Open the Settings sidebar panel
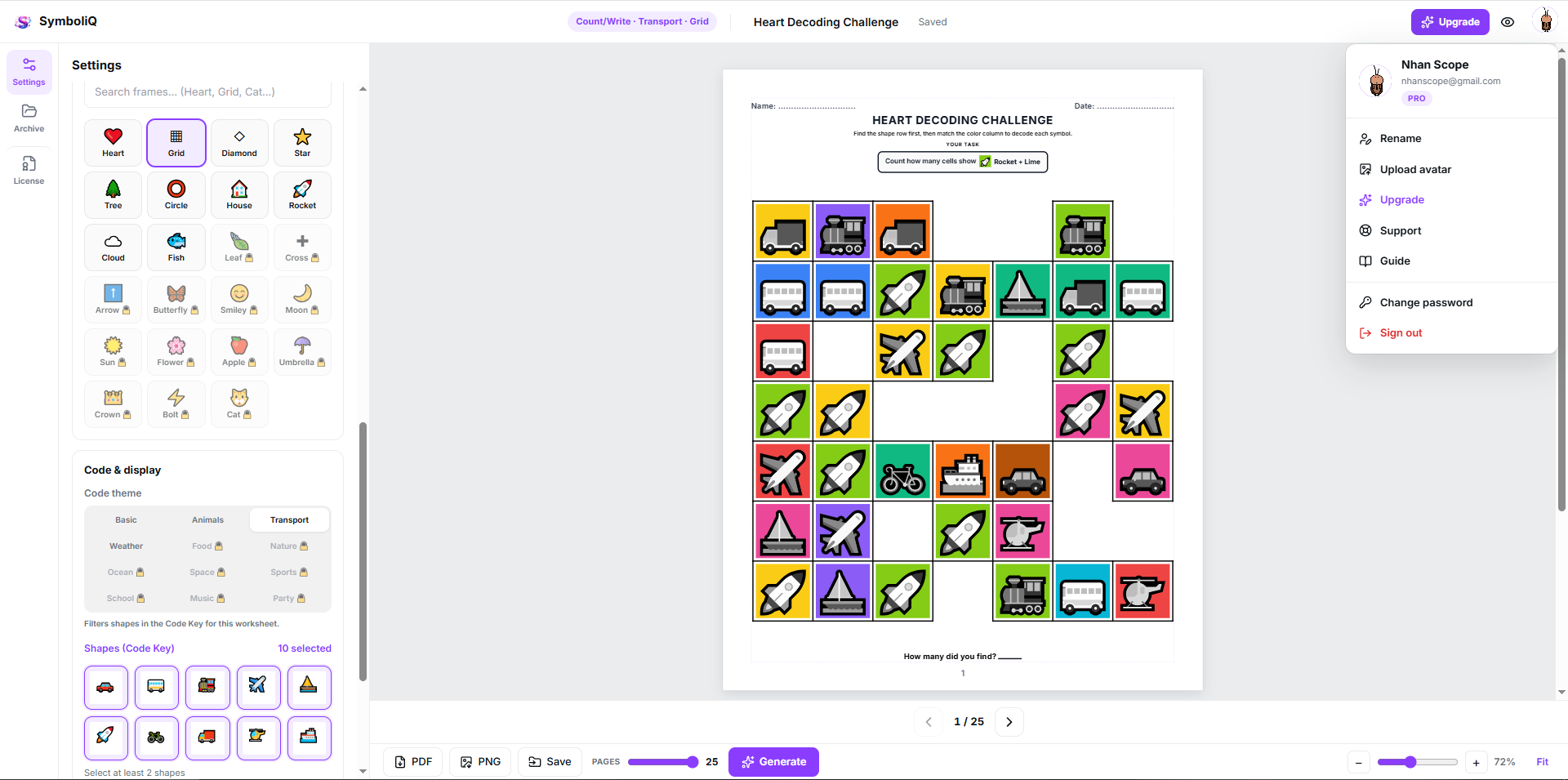 pyautogui.click(x=29, y=72)
